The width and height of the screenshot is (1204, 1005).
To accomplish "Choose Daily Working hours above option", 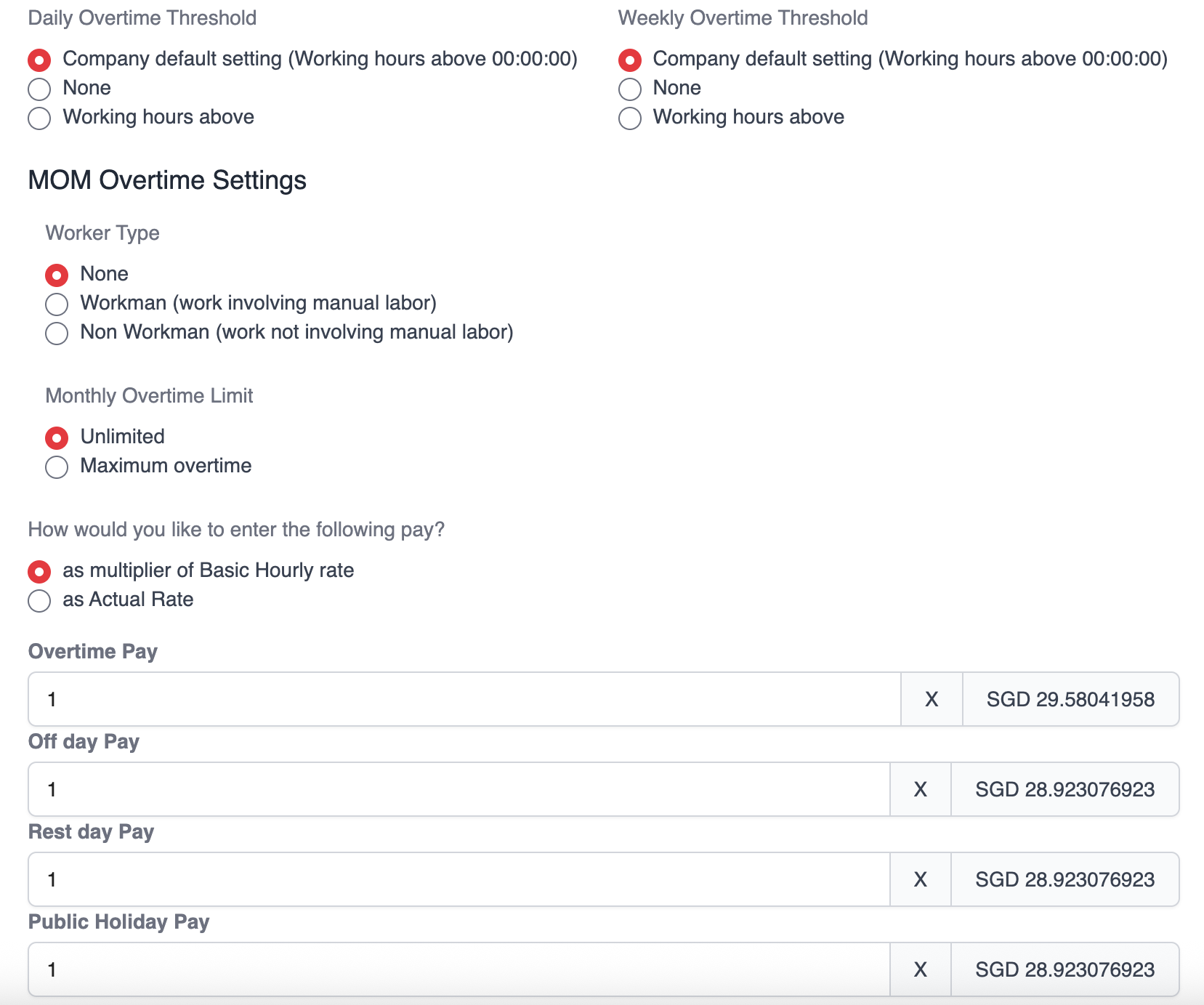I will click(x=39, y=118).
